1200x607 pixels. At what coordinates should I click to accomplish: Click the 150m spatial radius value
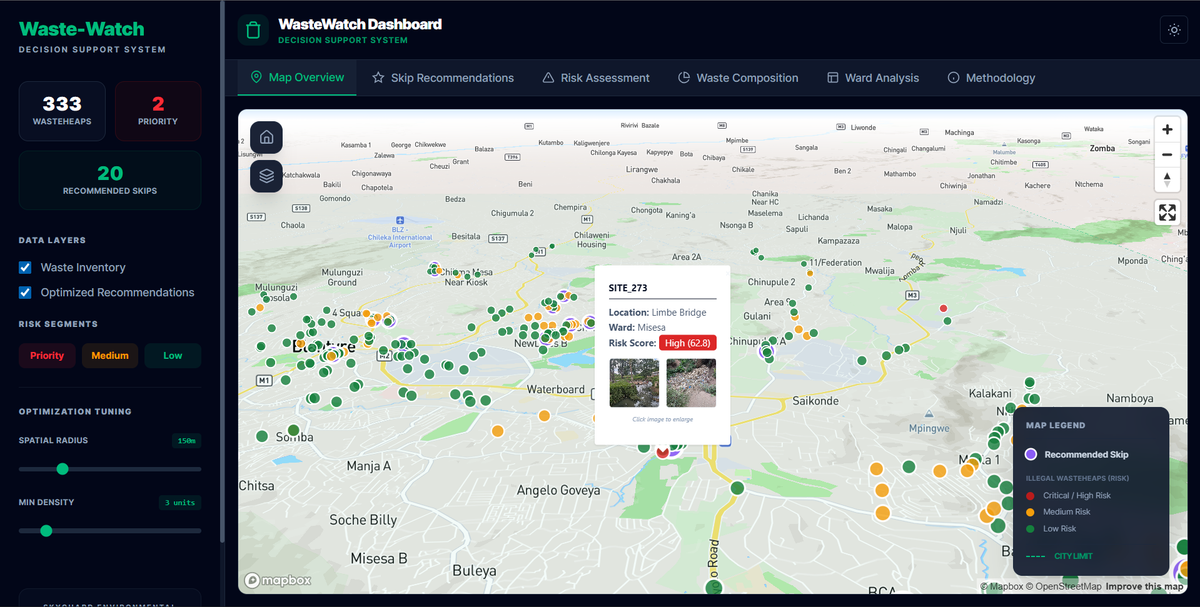coord(186,440)
